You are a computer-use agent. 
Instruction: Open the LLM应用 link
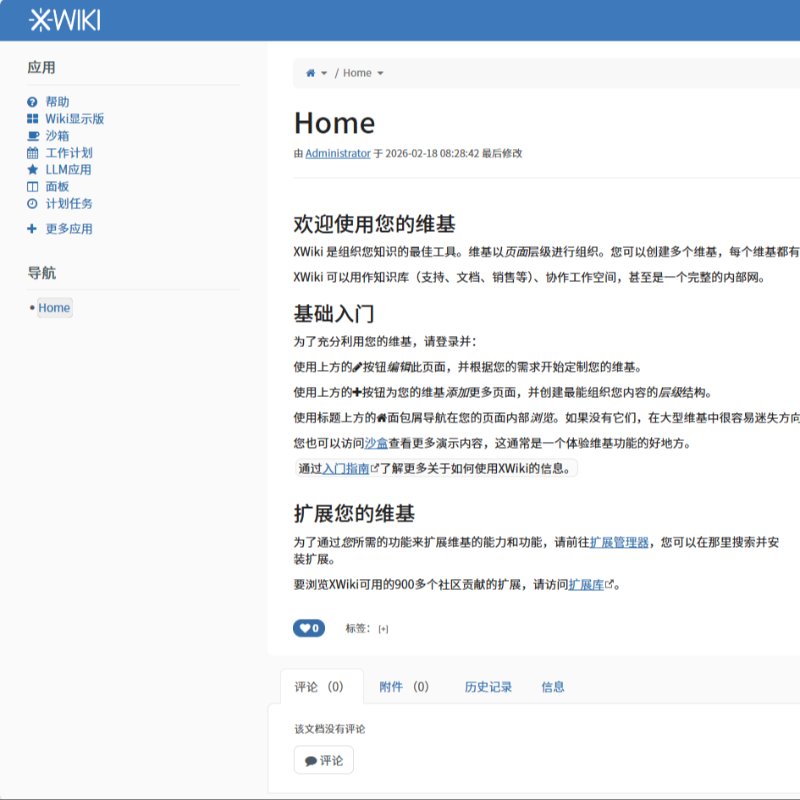click(x=68, y=169)
